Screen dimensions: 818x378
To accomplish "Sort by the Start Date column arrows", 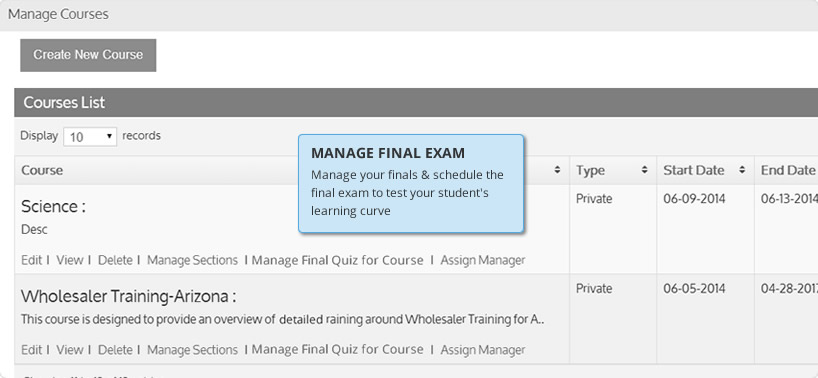I will click(741, 170).
